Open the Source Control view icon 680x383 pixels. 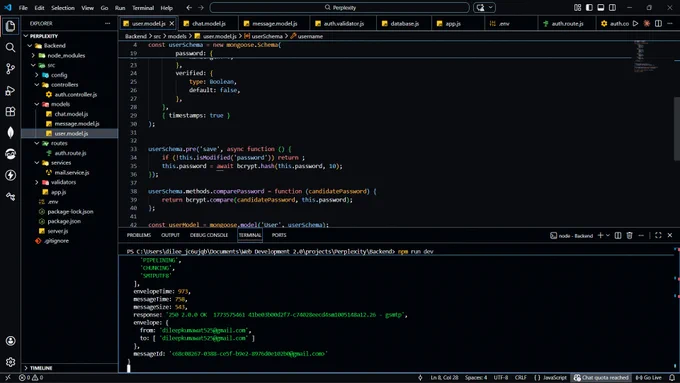coord(10,69)
